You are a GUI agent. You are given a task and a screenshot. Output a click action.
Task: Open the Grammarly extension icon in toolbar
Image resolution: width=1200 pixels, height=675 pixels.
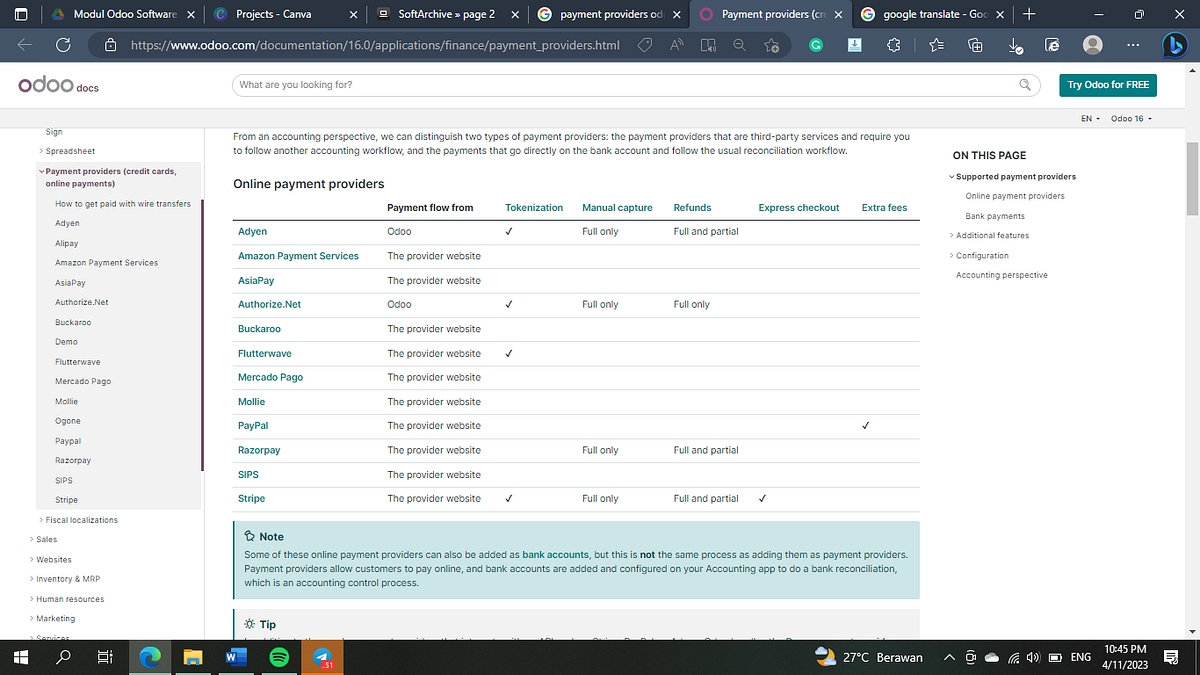(x=816, y=45)
